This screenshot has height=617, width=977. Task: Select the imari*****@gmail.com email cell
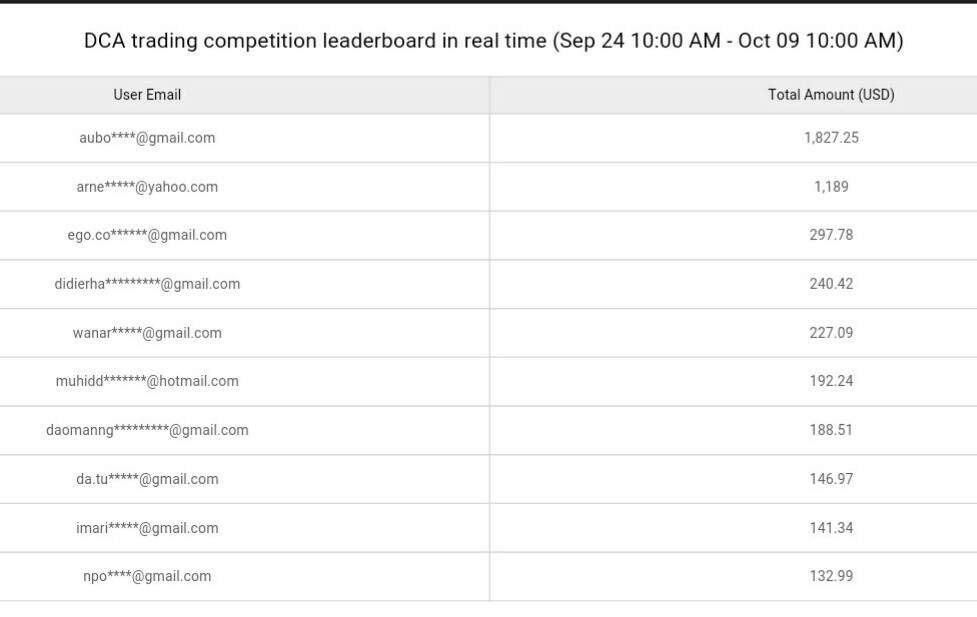click(147, 528)
